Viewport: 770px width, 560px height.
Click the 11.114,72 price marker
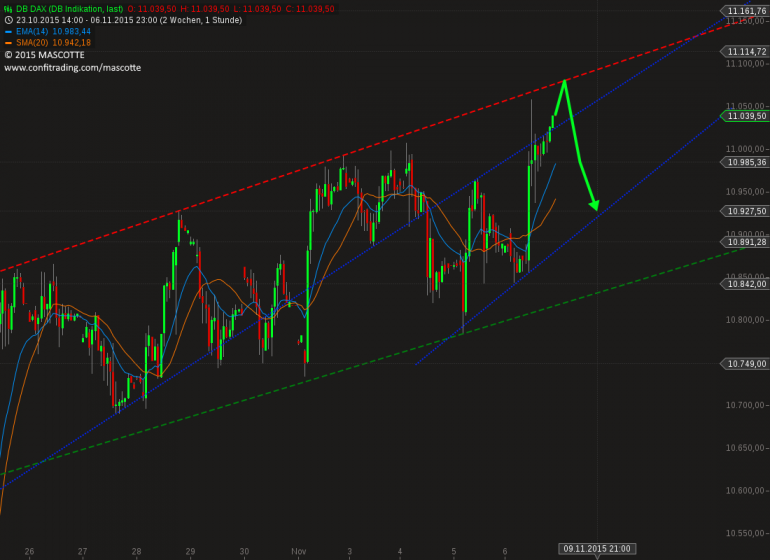(x=745, y=51)
